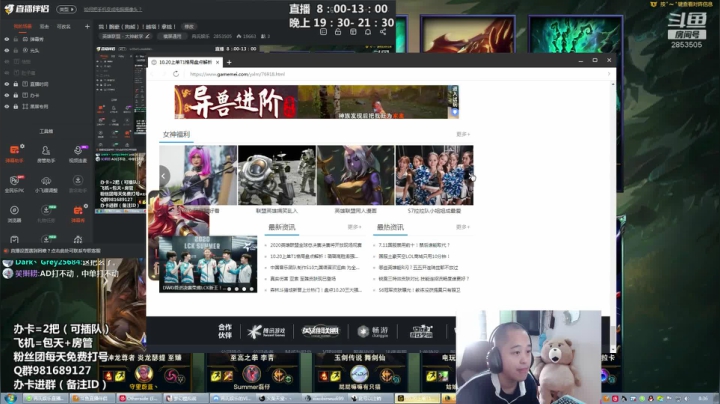Image resolution: width=720 pixels, height=404 pixels.
Task: Click the 英雄联盟·大神教学 category button
Action: click(126, 36)
